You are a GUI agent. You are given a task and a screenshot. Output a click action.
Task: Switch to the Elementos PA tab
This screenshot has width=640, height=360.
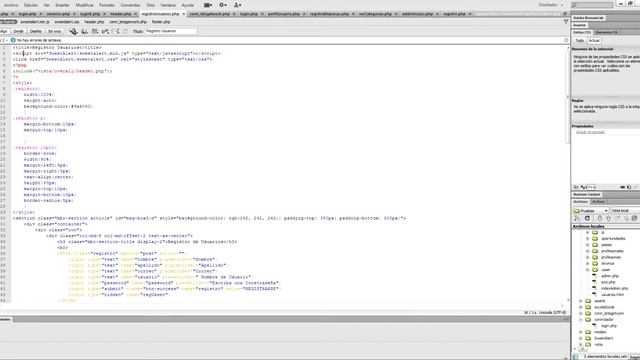[607, 32]
